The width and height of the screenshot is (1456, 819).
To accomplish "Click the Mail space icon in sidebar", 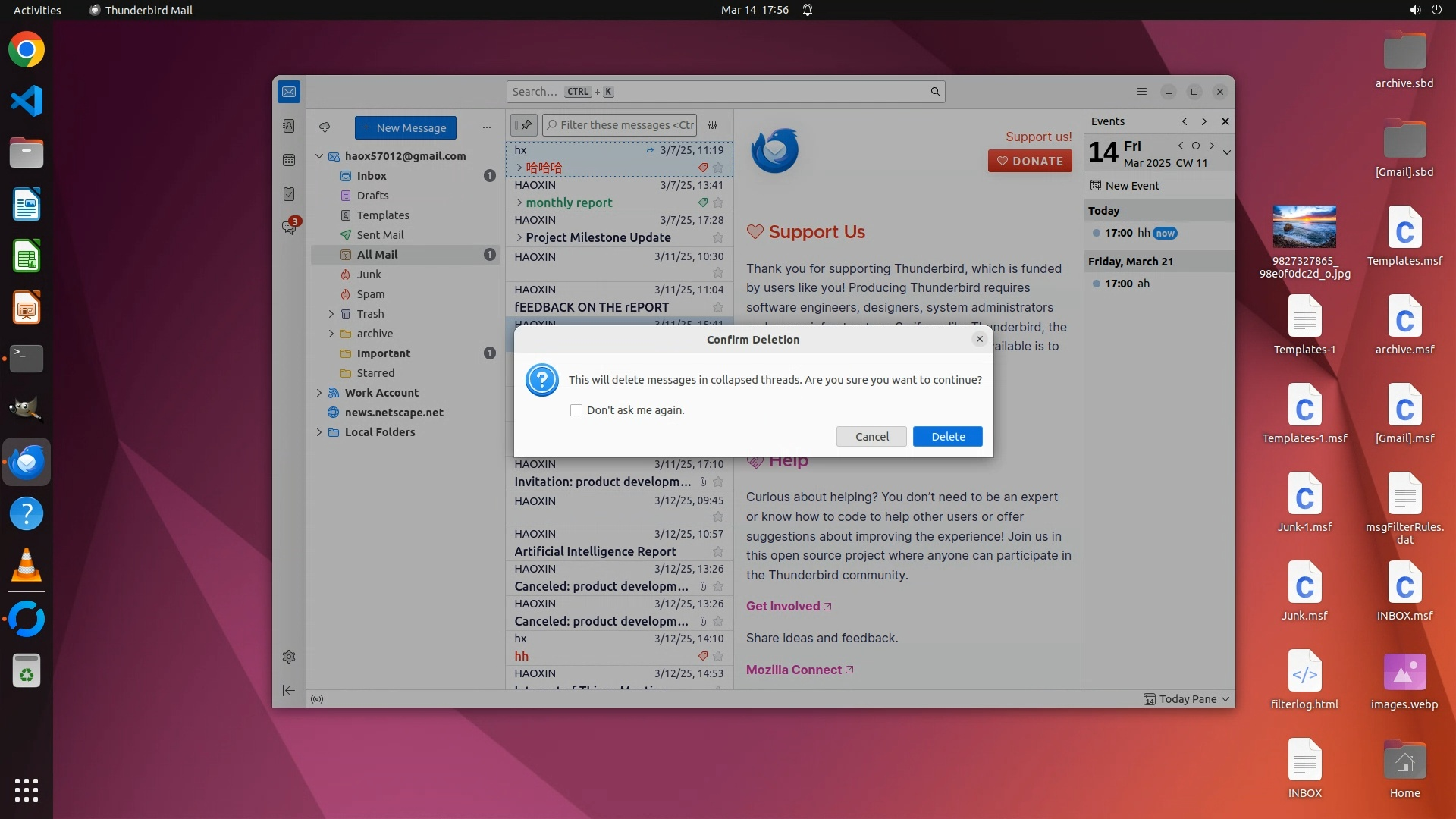I will coord(289,92).
